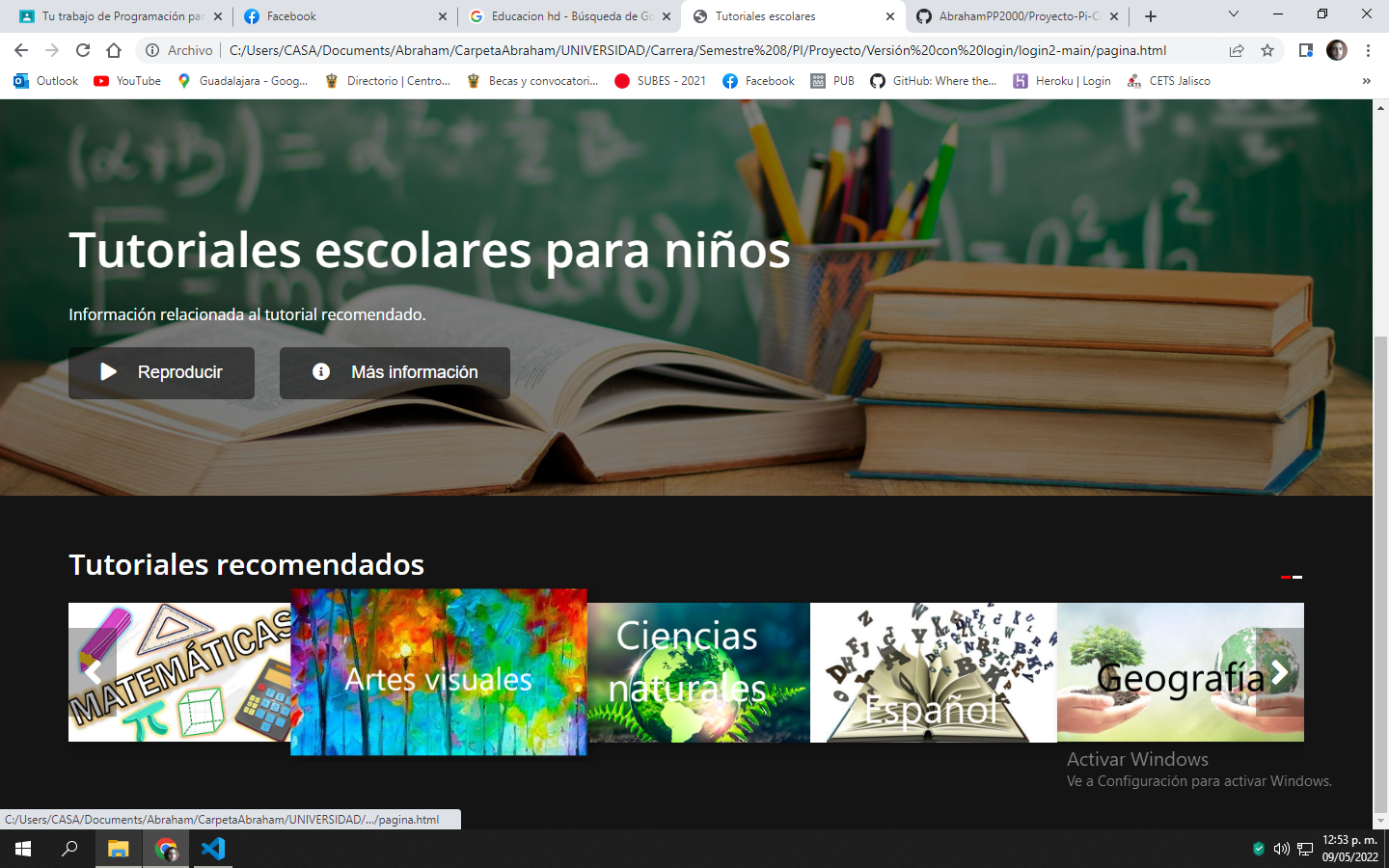Screen dimensions: 1389x868
Task: Open the YouTube bookmark
Action: [127, 81]
